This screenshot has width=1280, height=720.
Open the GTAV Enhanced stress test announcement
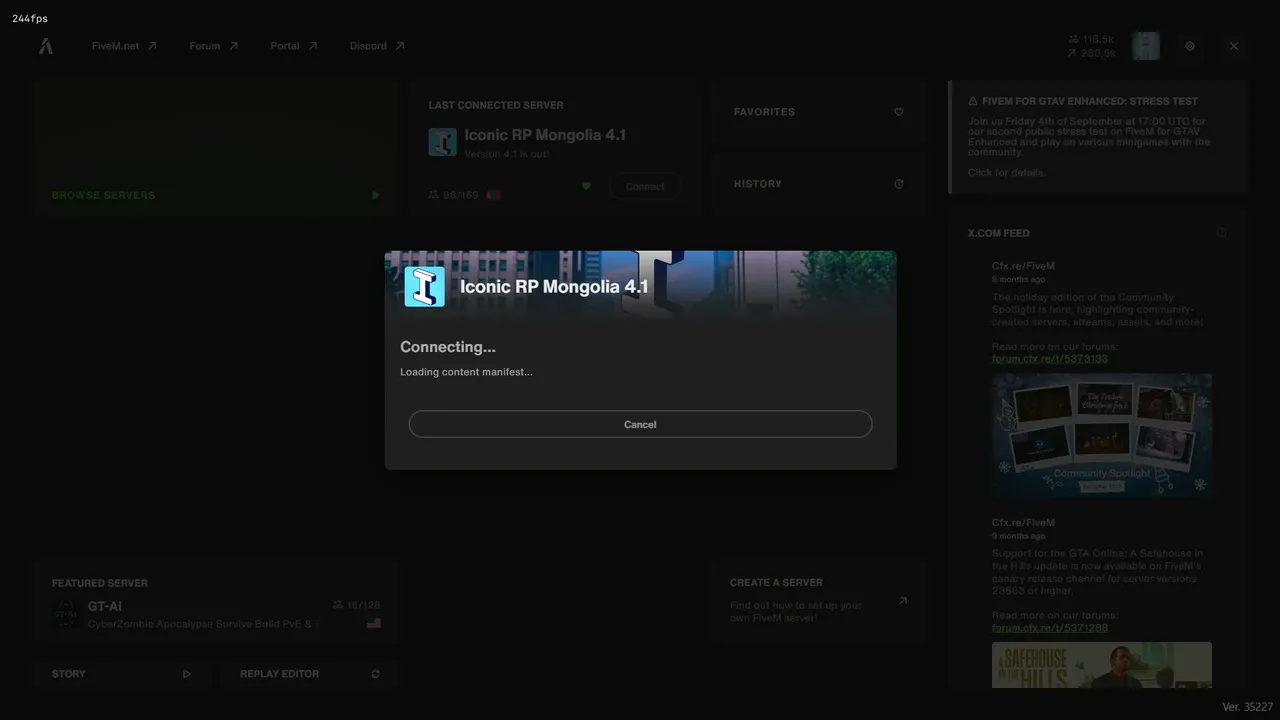(x=1098, y=137)
